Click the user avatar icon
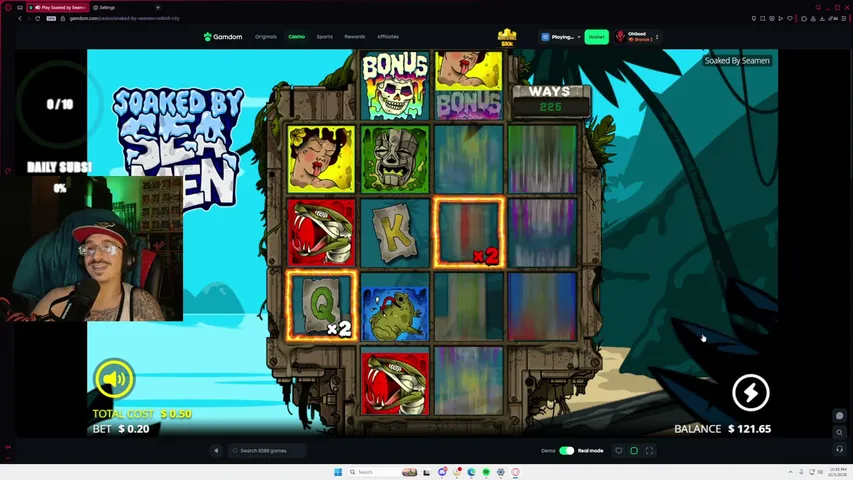 pyautogui.click(x=620, y=36)
